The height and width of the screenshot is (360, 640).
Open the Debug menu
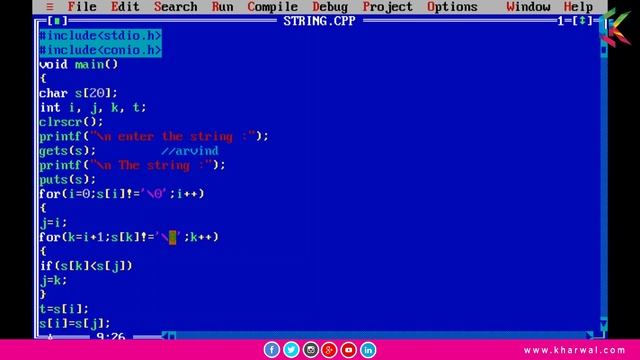click(330, 7)
